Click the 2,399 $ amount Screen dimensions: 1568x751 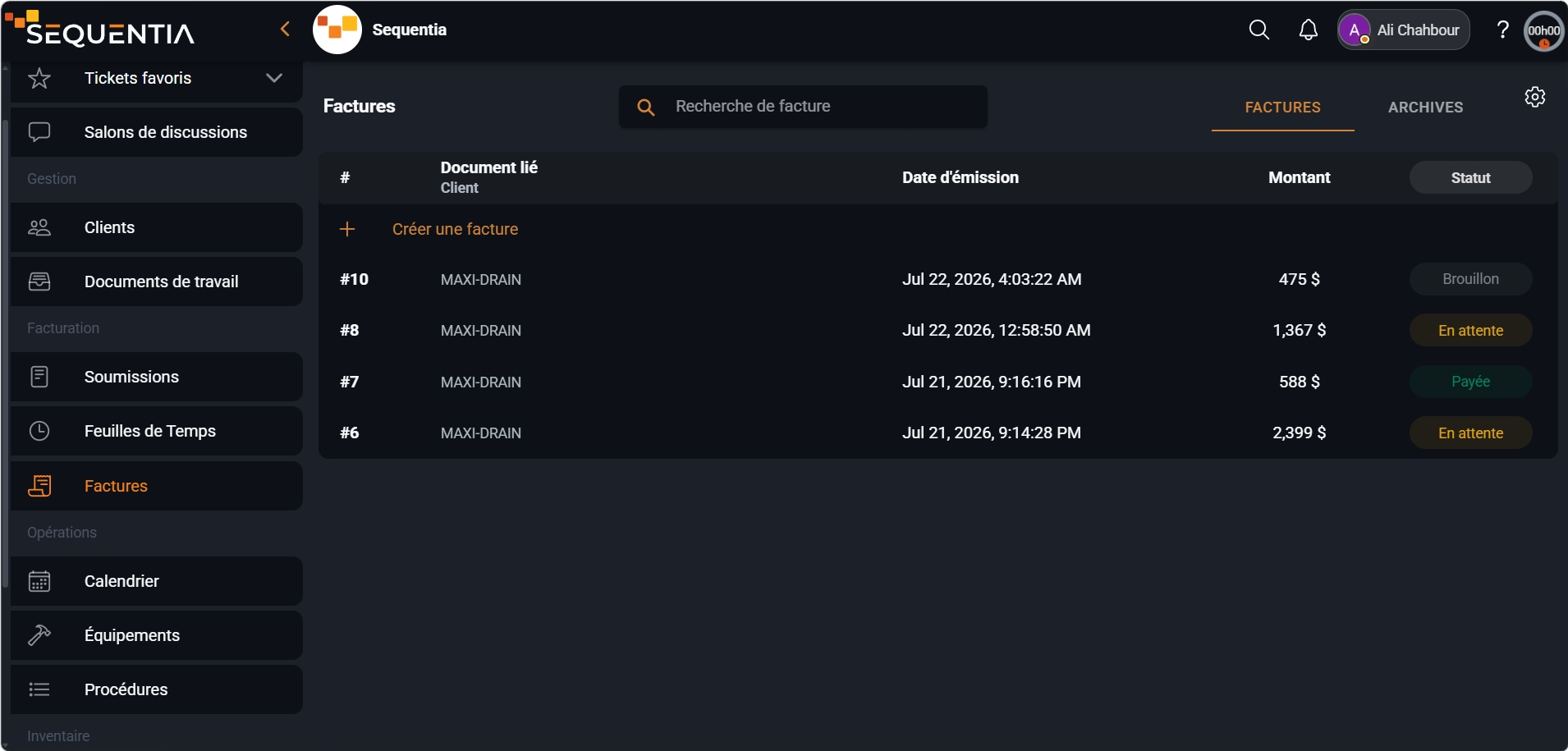pyautogui.click(x=1299, y=433)
